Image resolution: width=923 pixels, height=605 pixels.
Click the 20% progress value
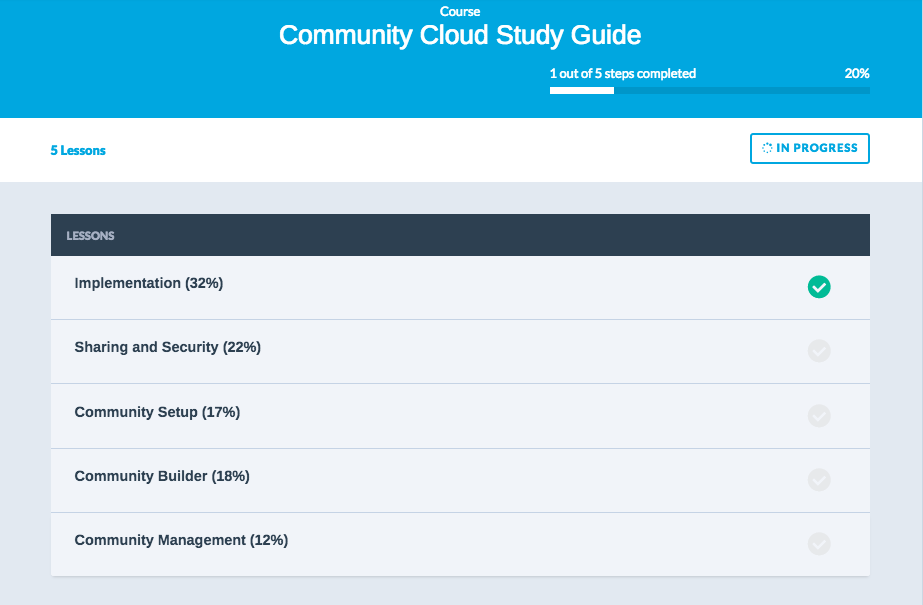tap(856, 74)
